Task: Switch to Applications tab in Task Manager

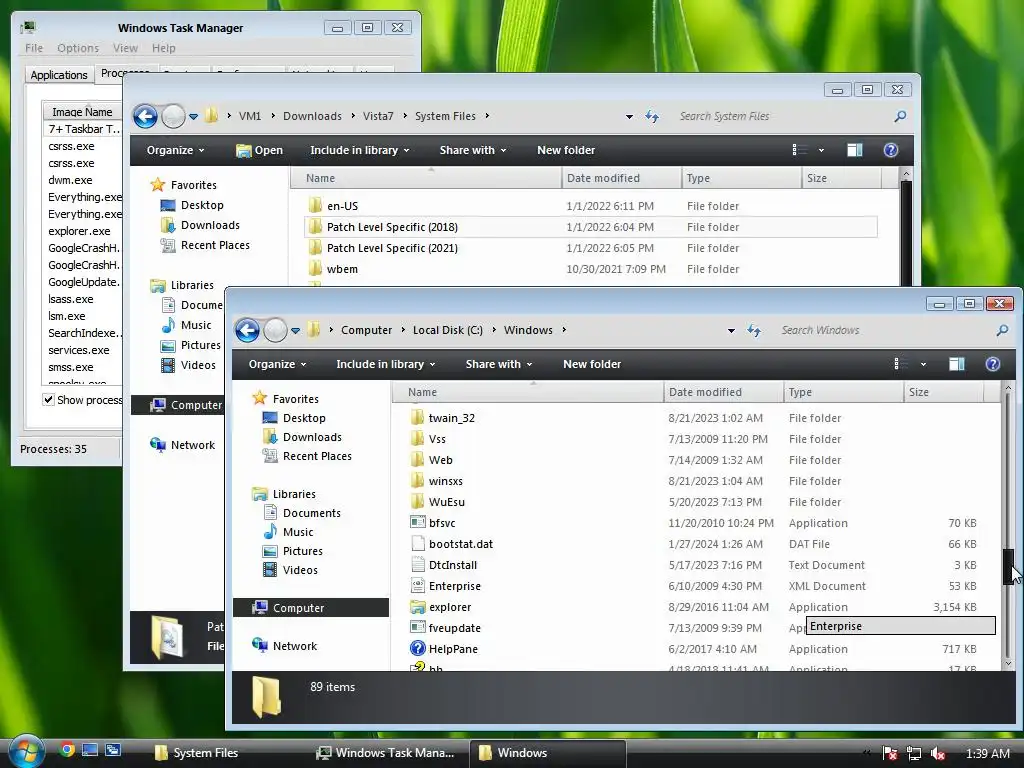Action: tap(59, 75)
